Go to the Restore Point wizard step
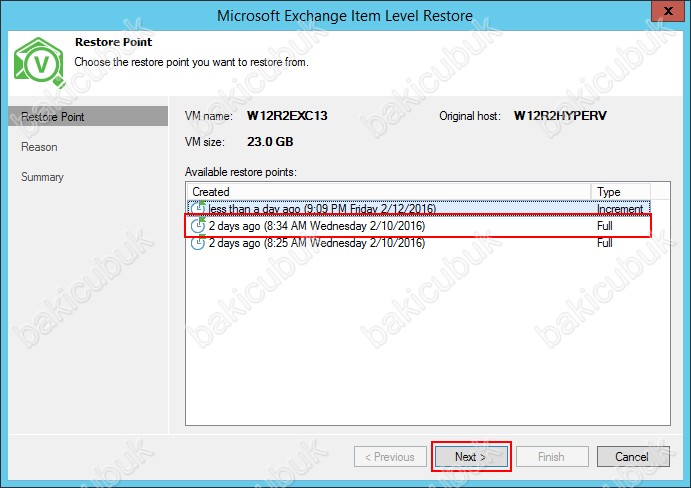 (x=88, y=117)
